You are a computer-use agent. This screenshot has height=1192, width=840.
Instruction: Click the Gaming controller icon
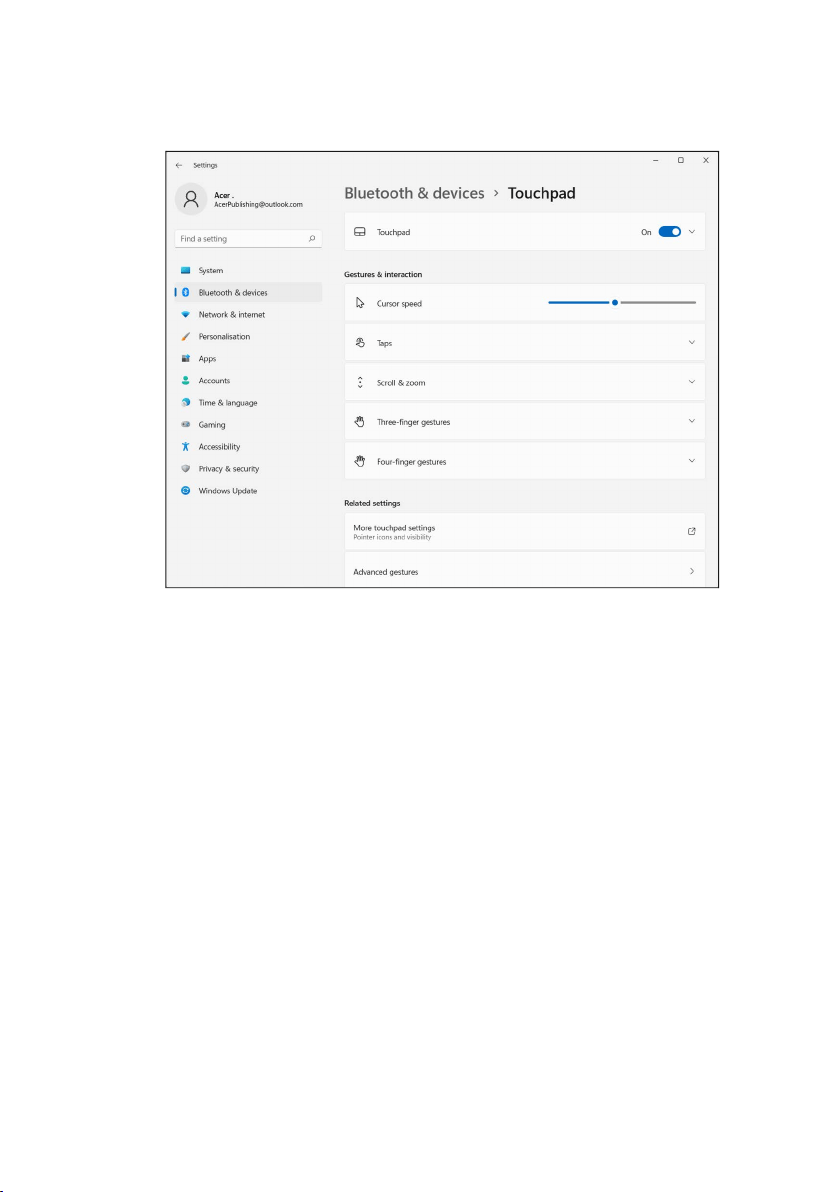185,424
